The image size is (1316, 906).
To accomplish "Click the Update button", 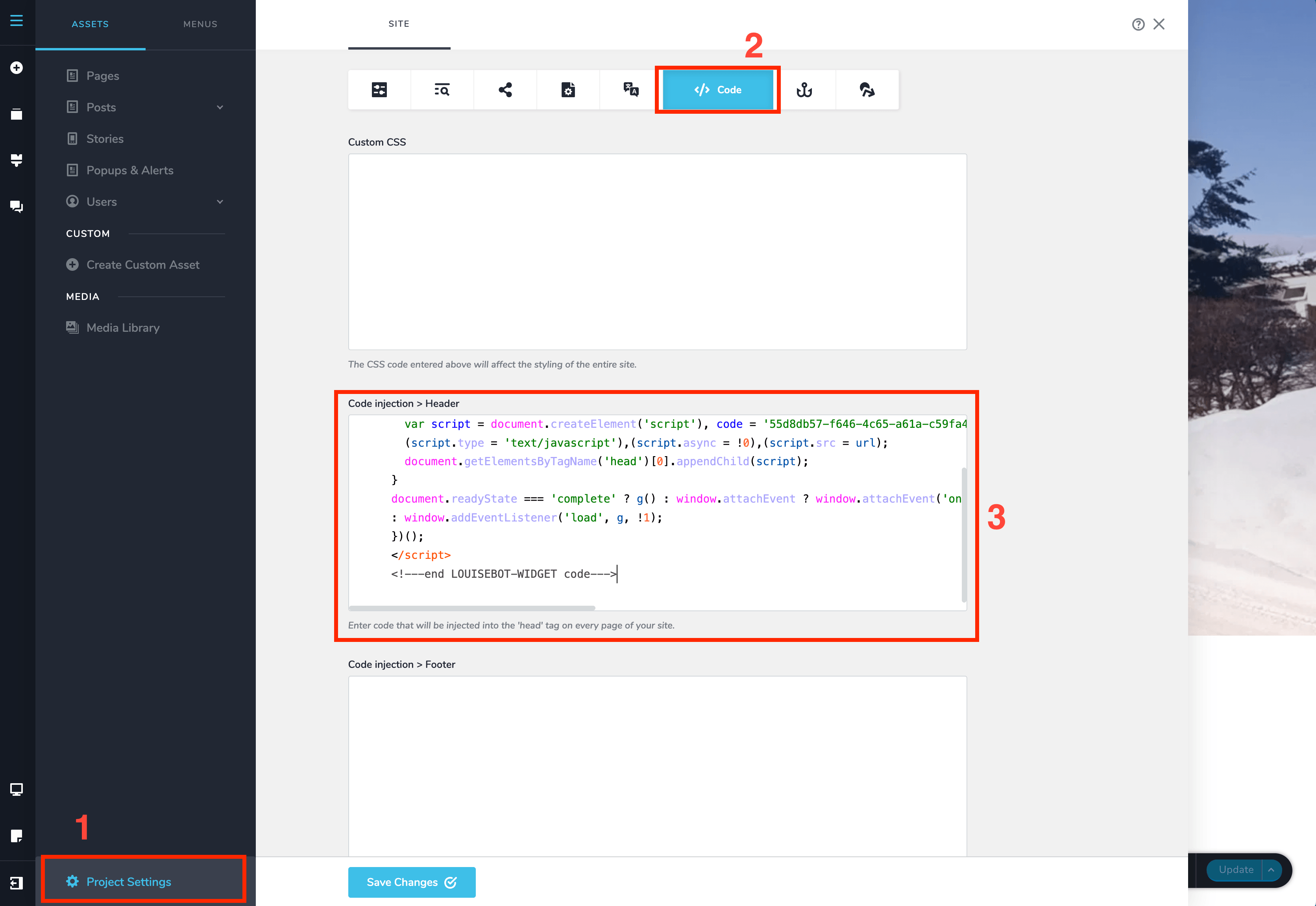I will point(1235,870).
